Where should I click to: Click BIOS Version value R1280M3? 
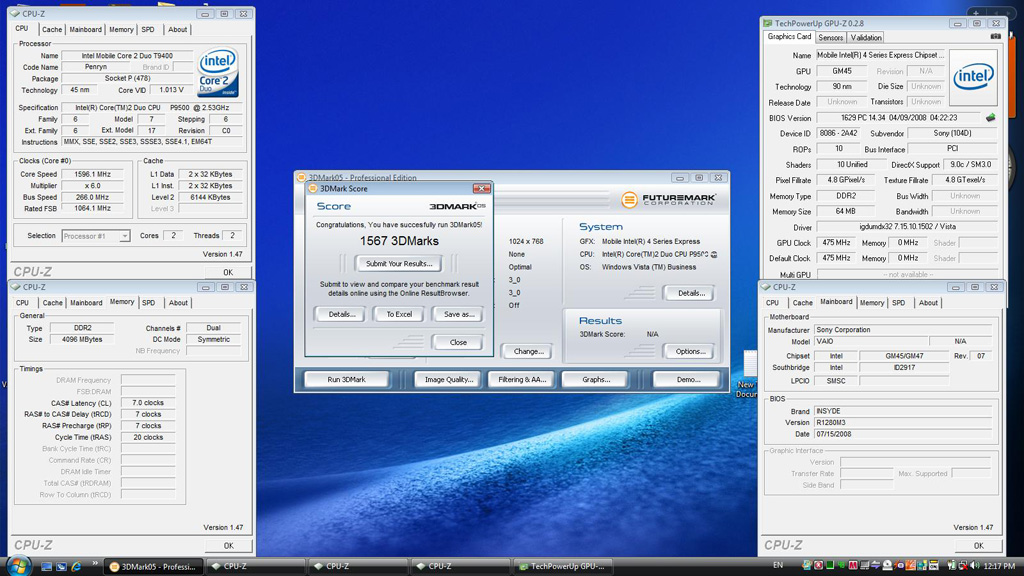(x=903, y=423)
